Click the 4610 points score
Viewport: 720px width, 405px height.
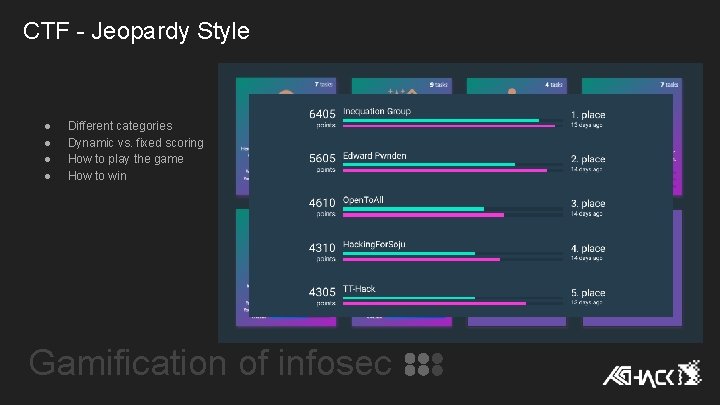click(322, 203)
